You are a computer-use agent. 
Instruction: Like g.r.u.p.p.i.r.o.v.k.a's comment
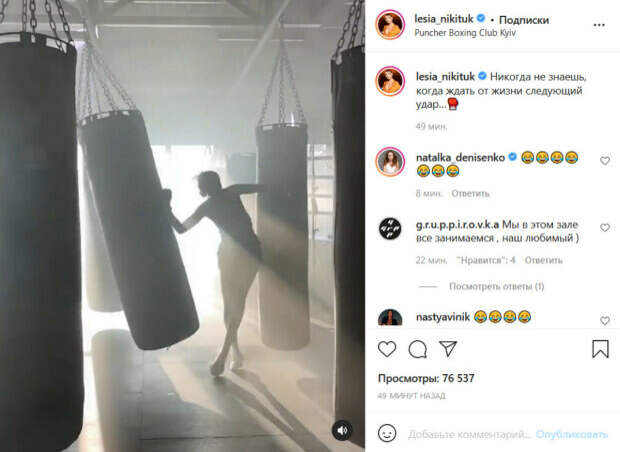click(605, 227)
